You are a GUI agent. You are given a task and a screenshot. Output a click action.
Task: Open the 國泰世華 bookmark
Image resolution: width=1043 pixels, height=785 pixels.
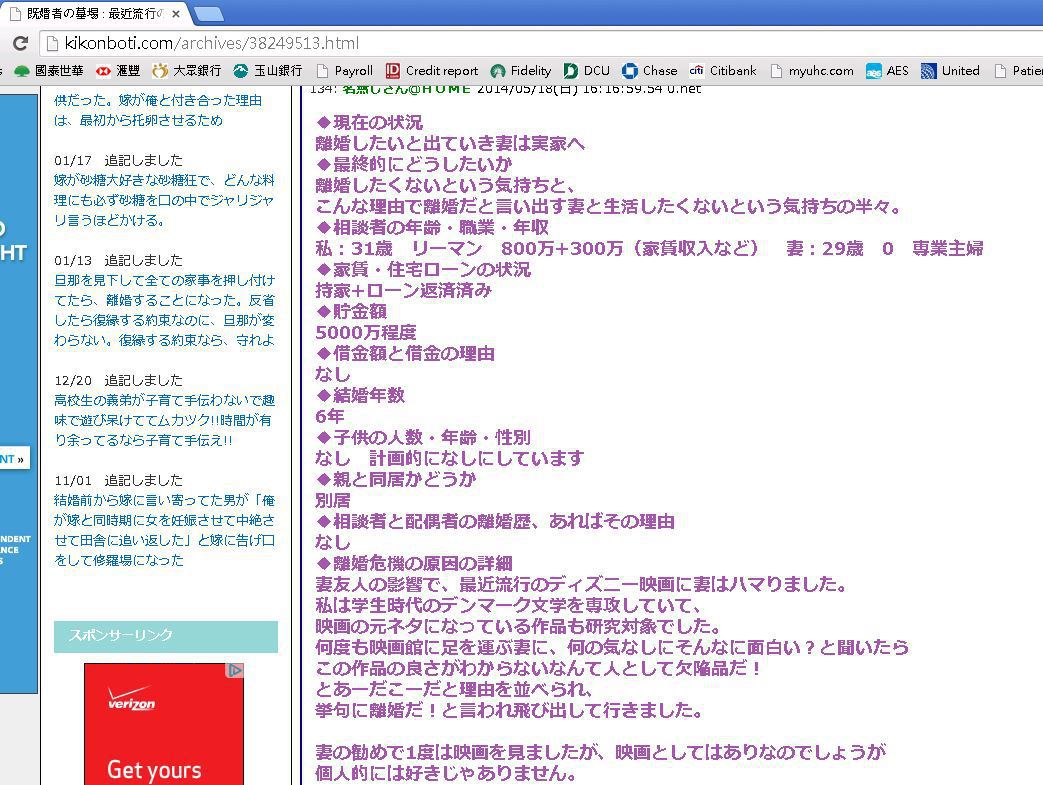50,71
